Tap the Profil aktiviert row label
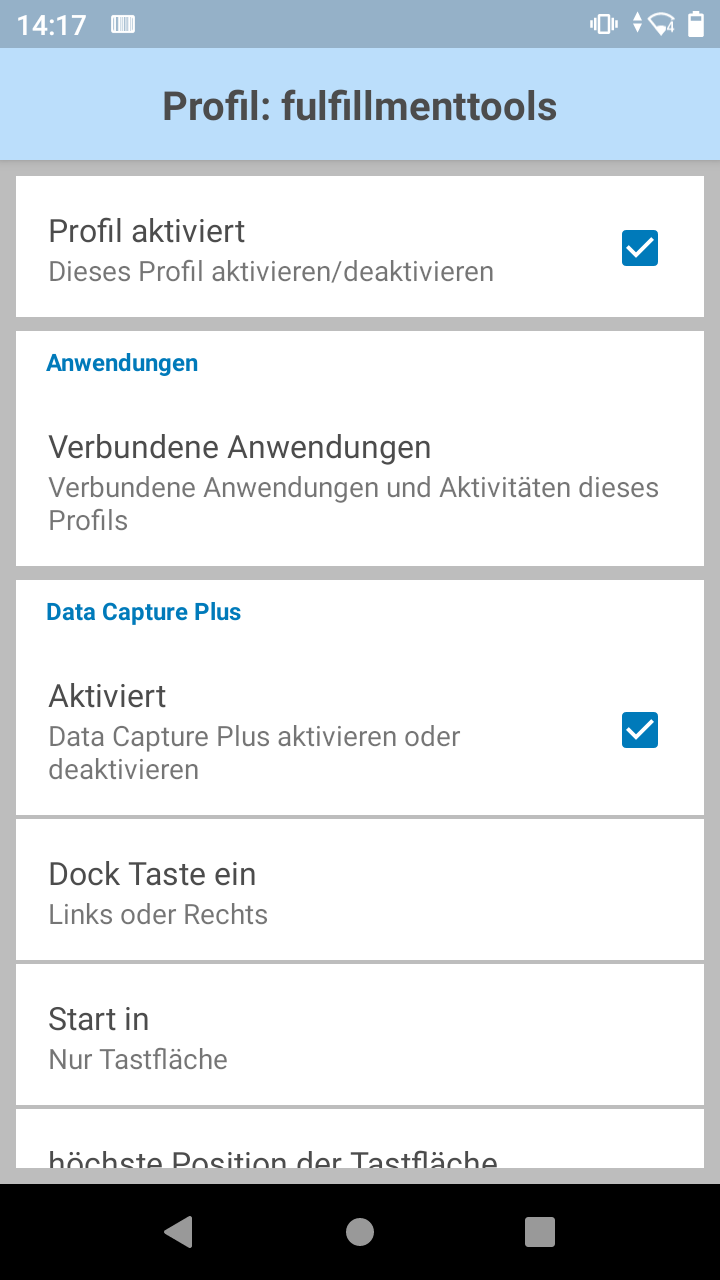720x1280 pixels. pos(147,231)
